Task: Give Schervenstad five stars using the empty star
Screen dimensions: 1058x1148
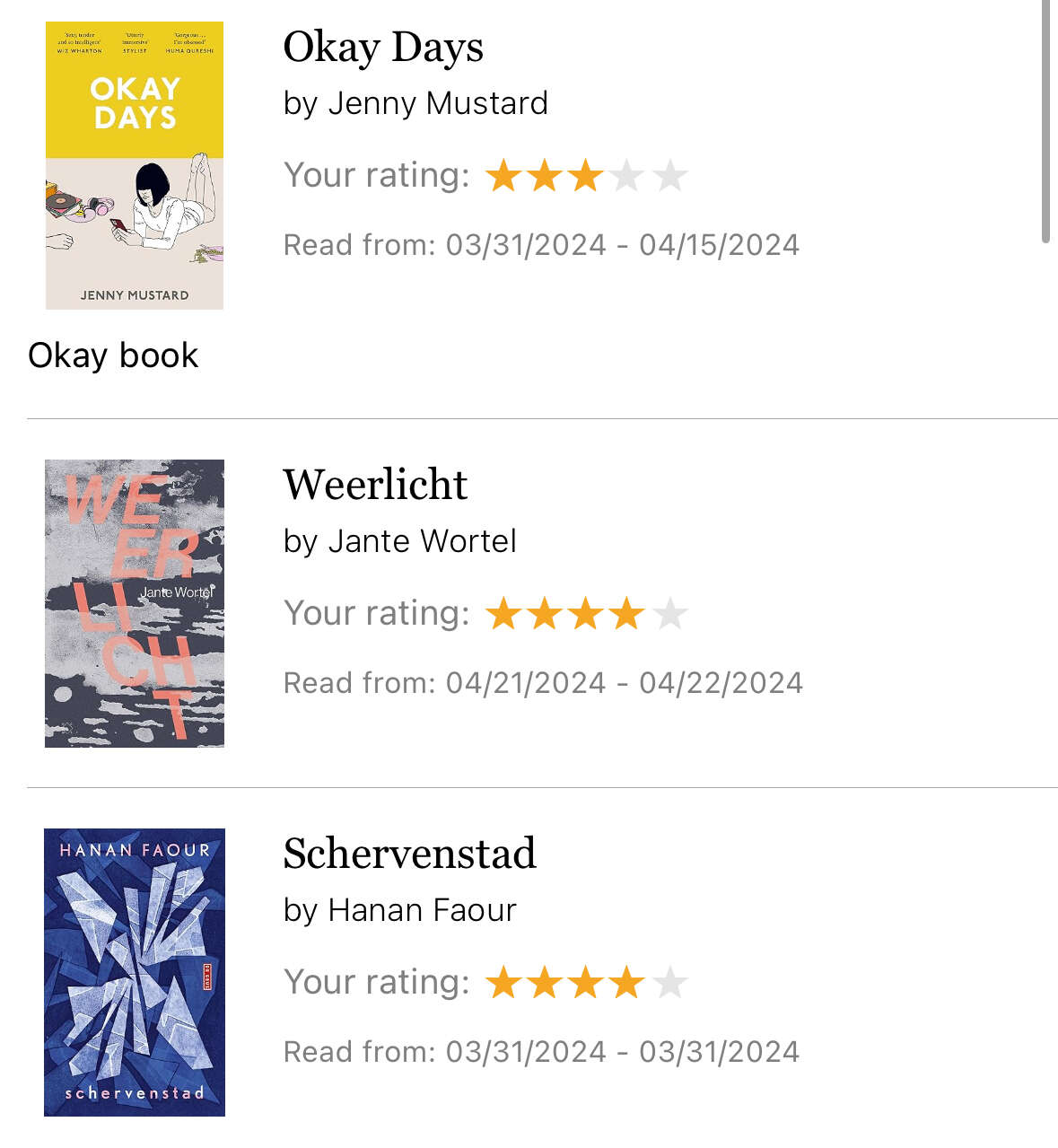Action: point(669,983)
